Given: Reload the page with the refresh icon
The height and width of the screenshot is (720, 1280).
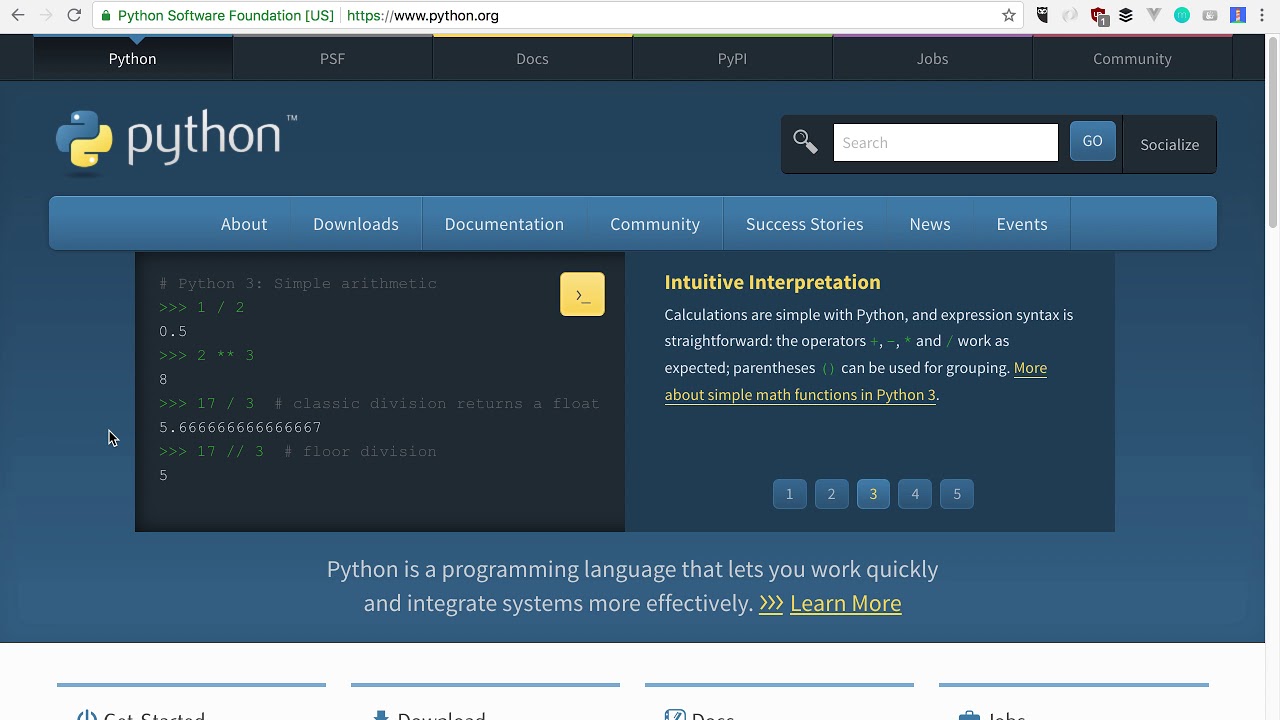Looking at the screenshot, I should coord(74,15).
